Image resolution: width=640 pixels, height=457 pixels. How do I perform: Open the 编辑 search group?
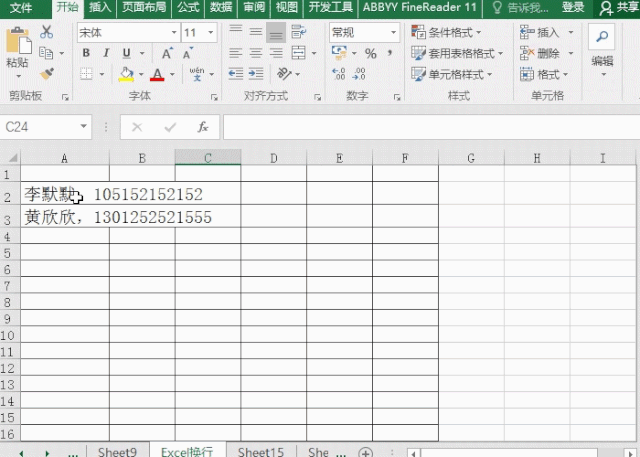(x=602, y=51)
